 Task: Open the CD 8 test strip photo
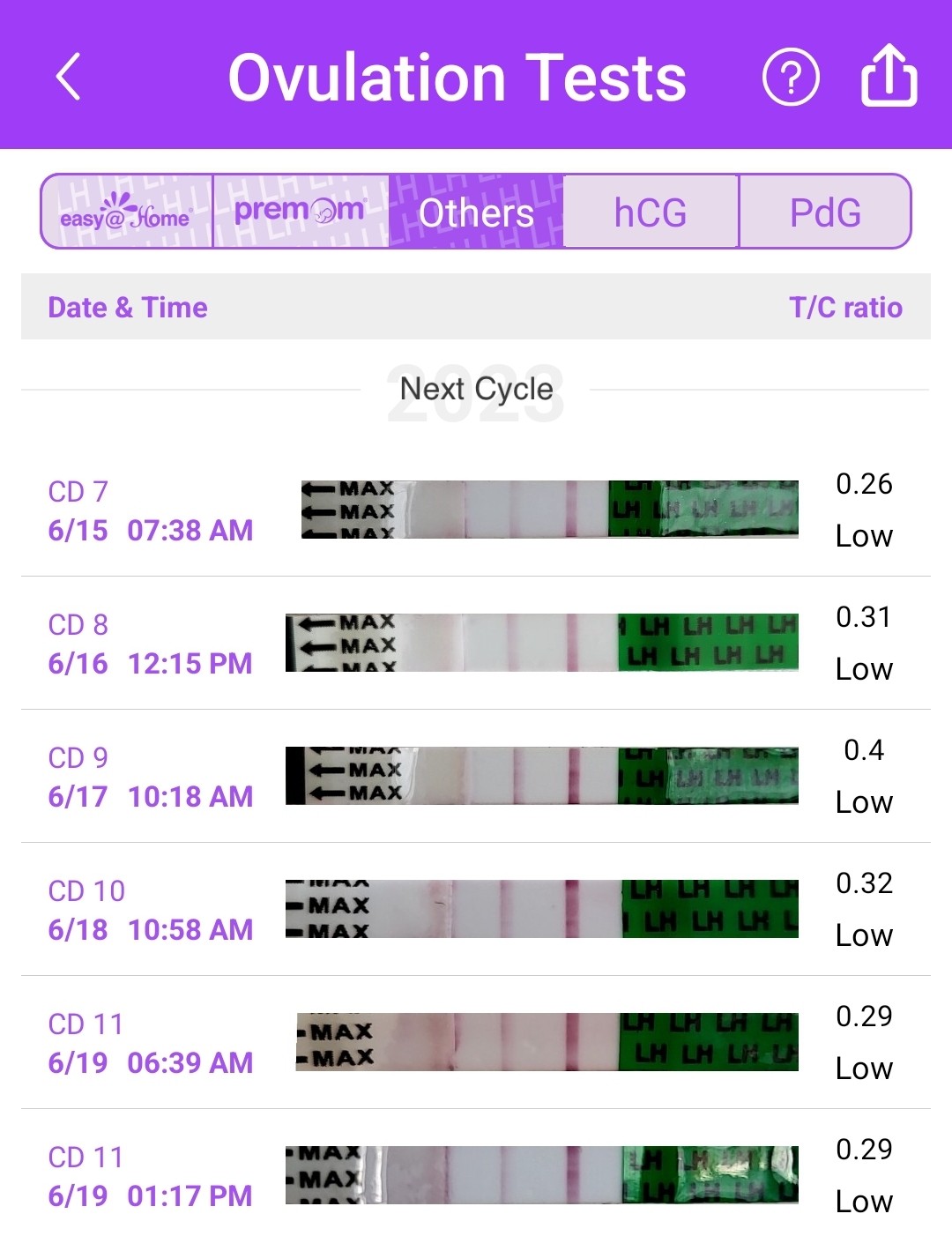541,643
